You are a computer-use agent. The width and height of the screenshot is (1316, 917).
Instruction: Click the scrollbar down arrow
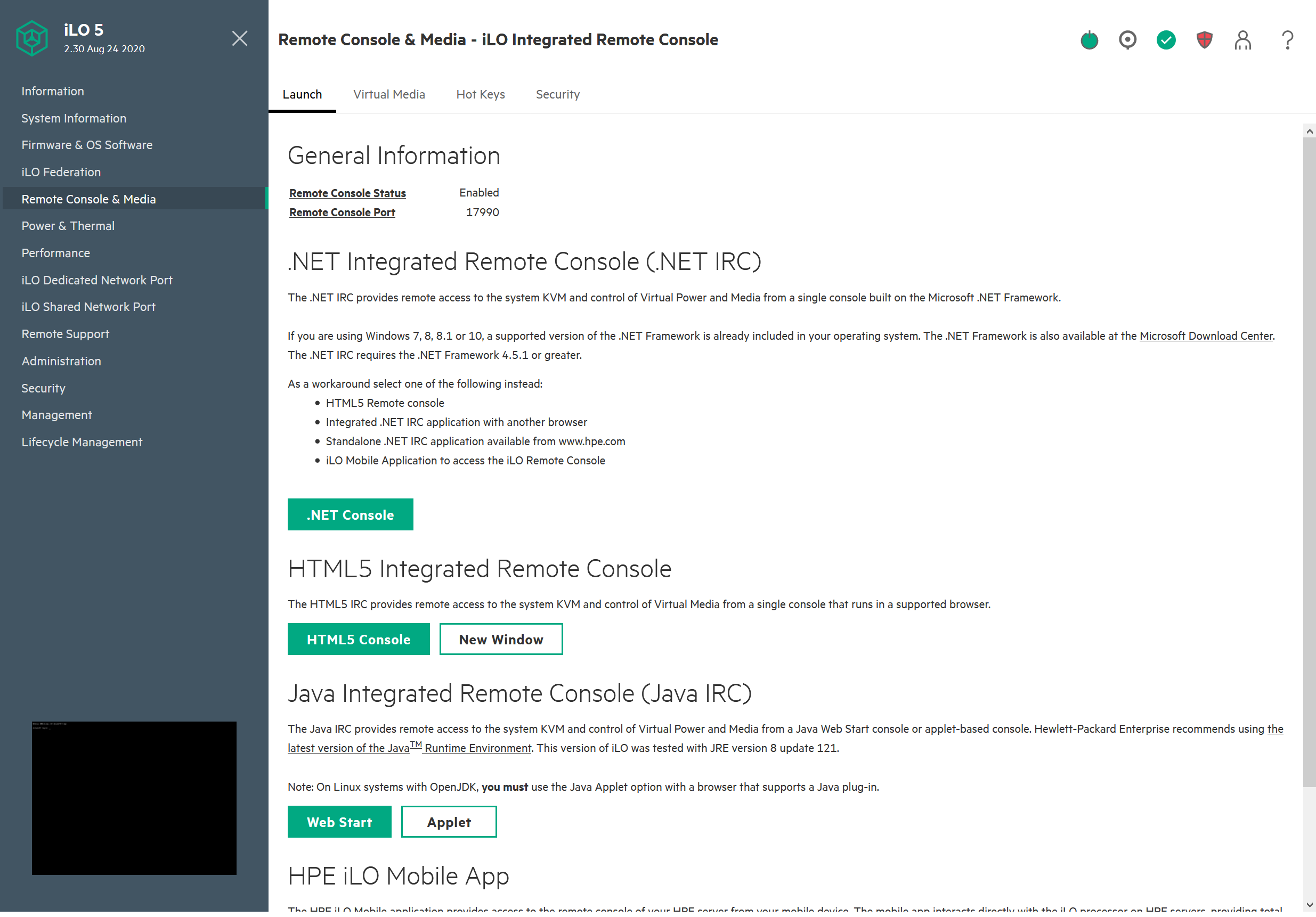[x=1309, y=905]
